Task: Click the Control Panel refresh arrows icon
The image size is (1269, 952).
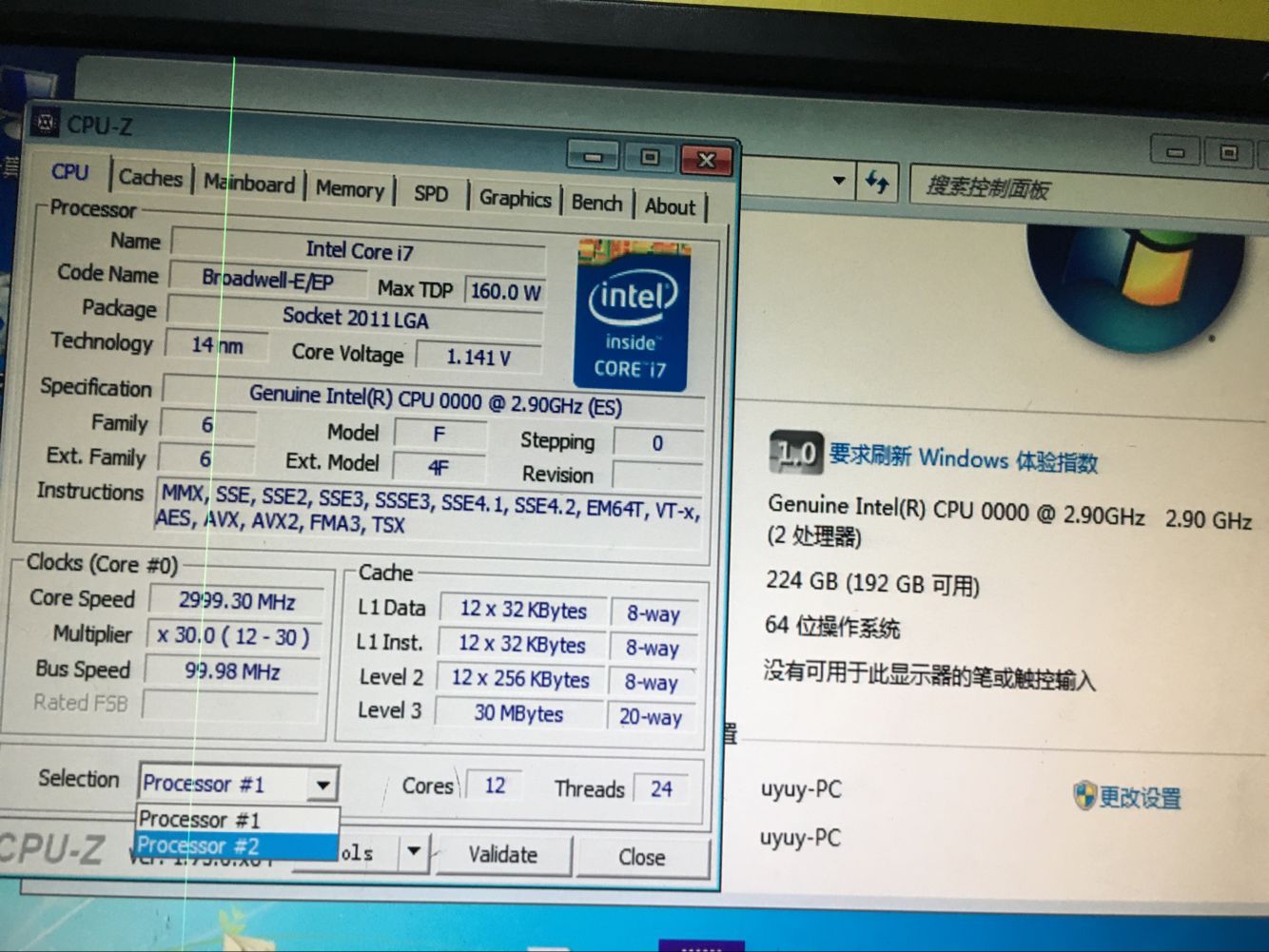Action: [x=876, y=181]
